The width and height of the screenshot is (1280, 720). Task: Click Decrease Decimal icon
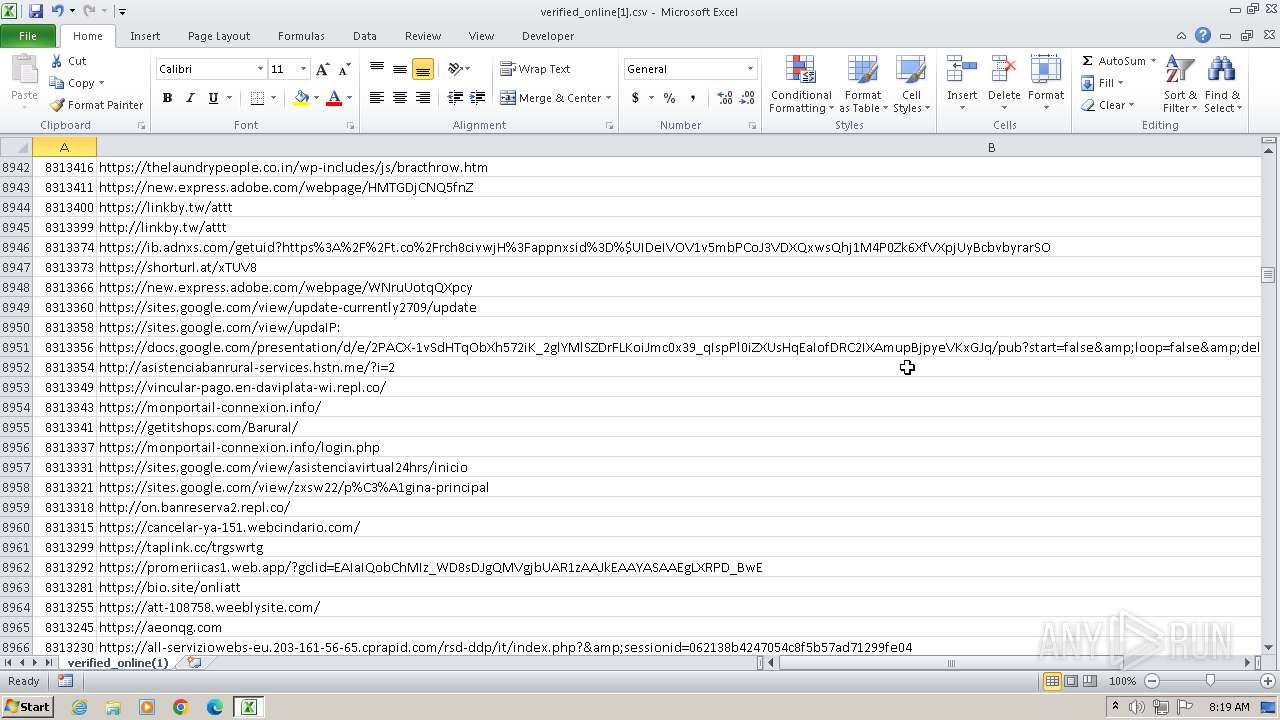748,98
